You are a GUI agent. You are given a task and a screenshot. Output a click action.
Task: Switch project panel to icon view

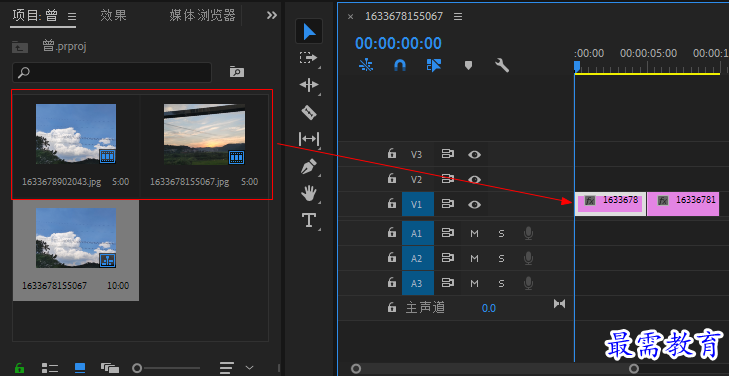pyautogui.click(x=80, y=368)
